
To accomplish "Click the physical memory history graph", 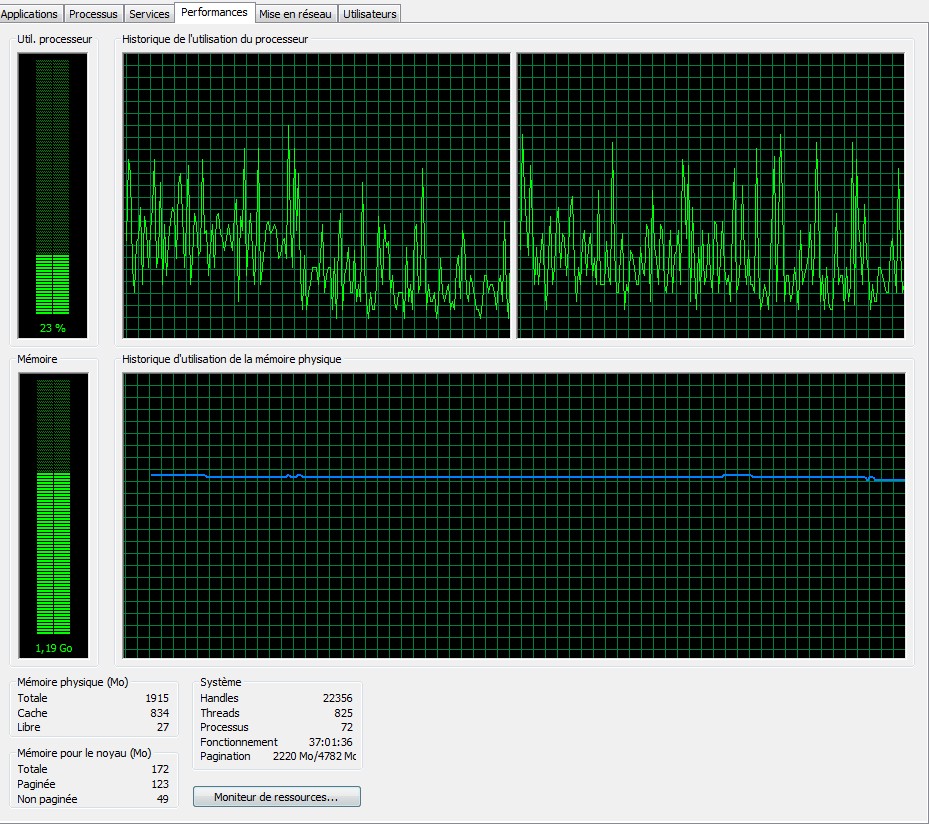I will (x=514, y=515).
